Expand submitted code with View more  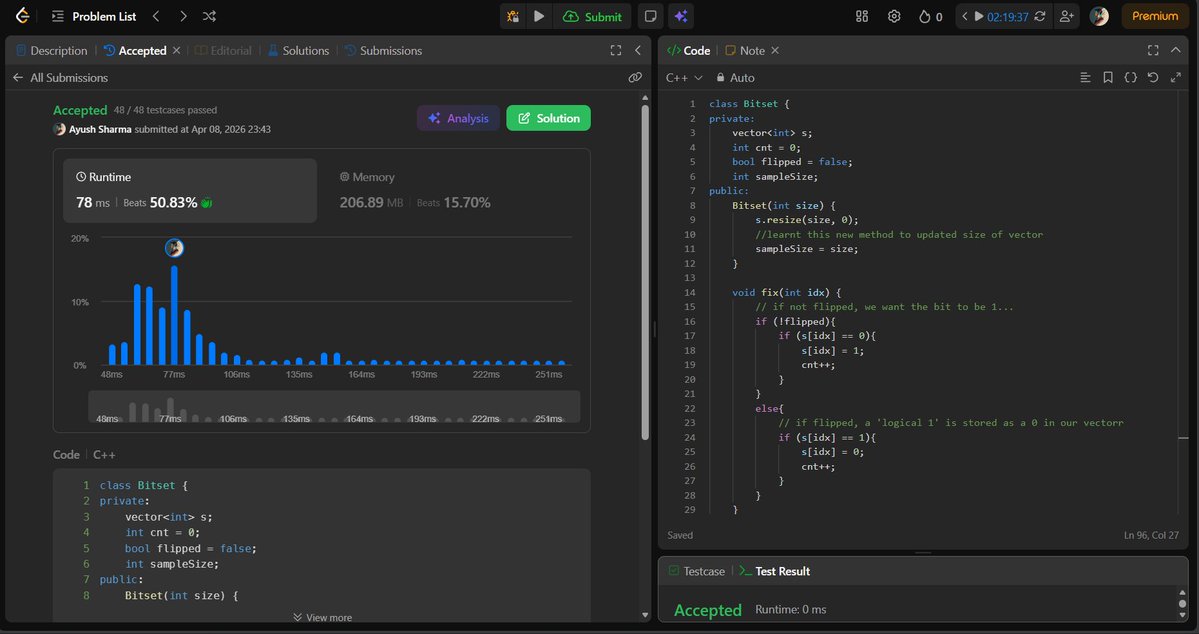click(x=322, y=617)
